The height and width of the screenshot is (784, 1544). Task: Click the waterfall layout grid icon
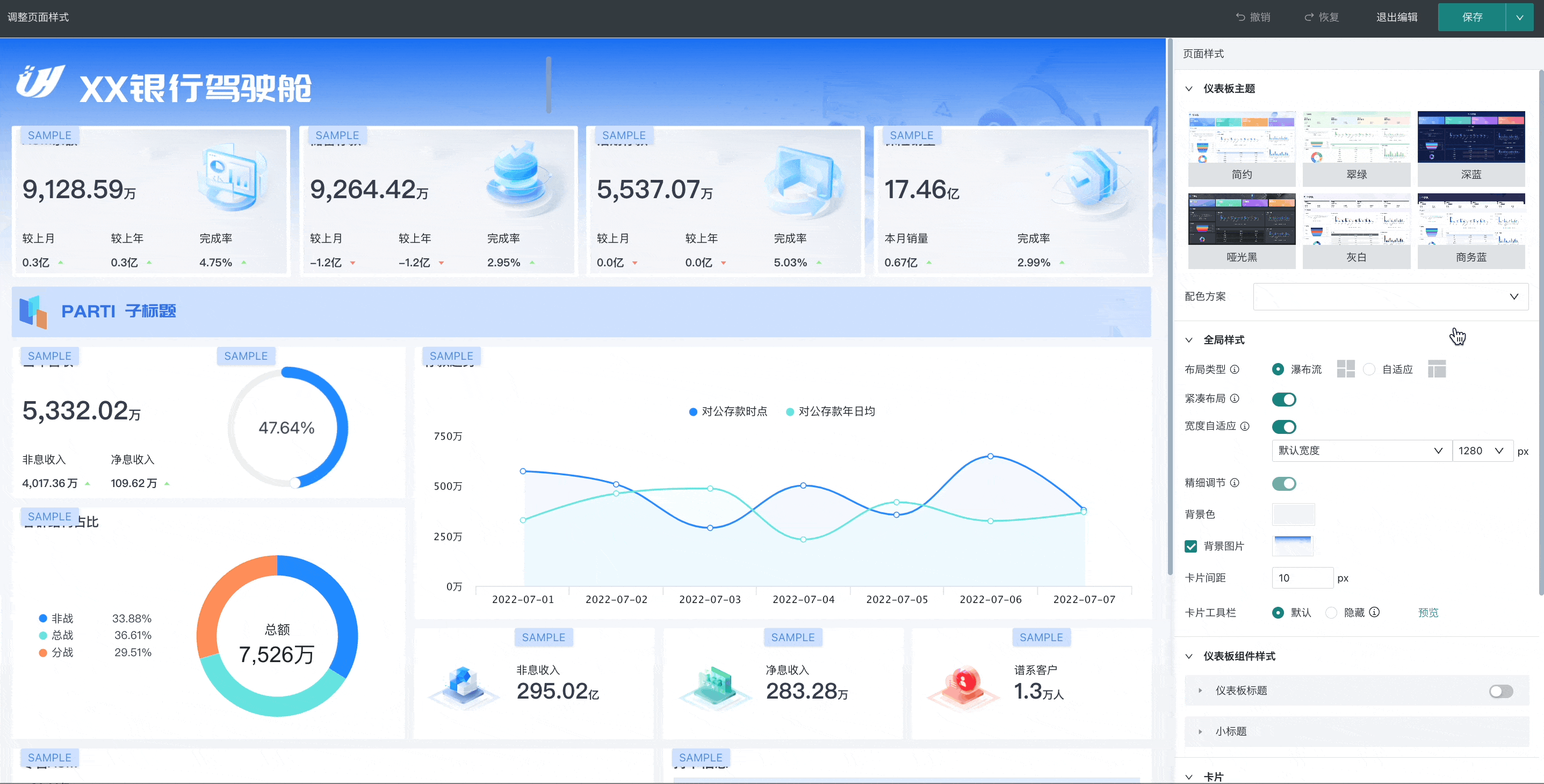[1346, 369]
